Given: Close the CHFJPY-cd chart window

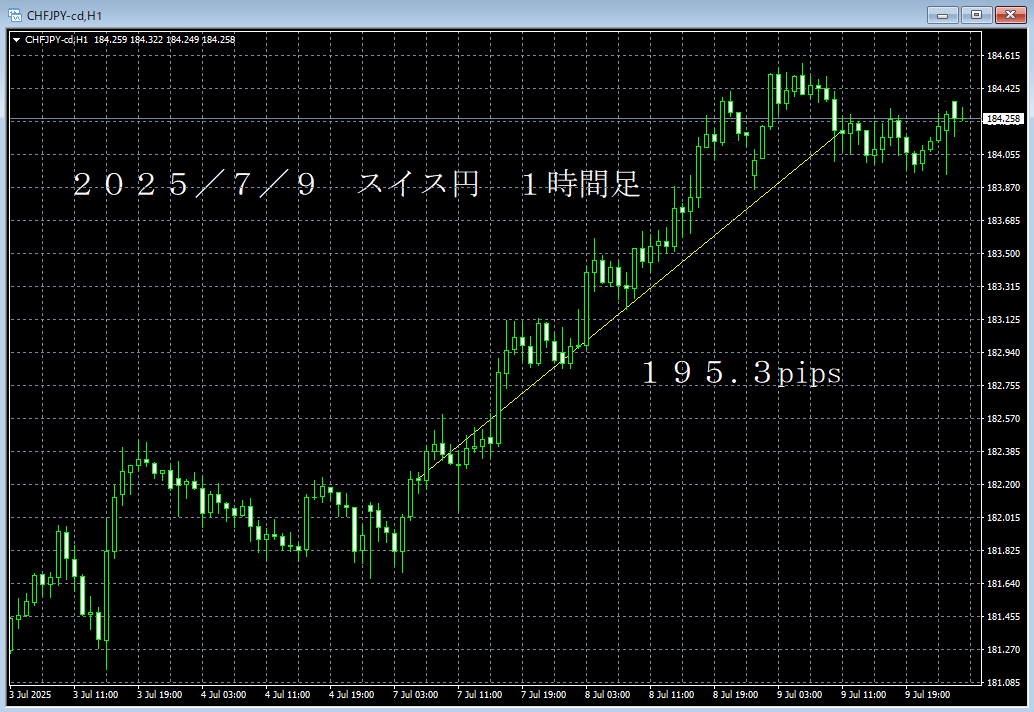Looking at the screenshot, I should point(1008,15).
